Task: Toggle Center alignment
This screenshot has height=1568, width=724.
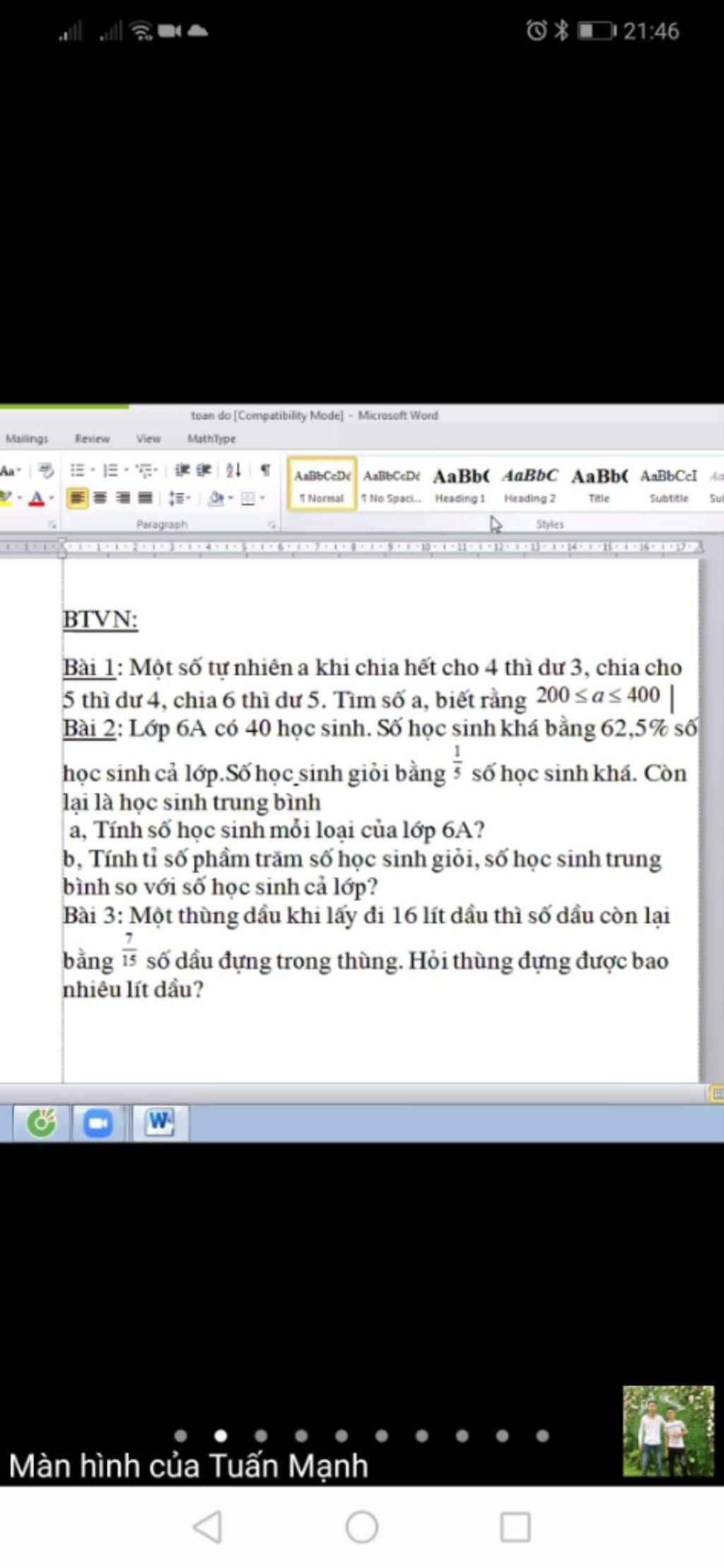Action: point(100,499)
